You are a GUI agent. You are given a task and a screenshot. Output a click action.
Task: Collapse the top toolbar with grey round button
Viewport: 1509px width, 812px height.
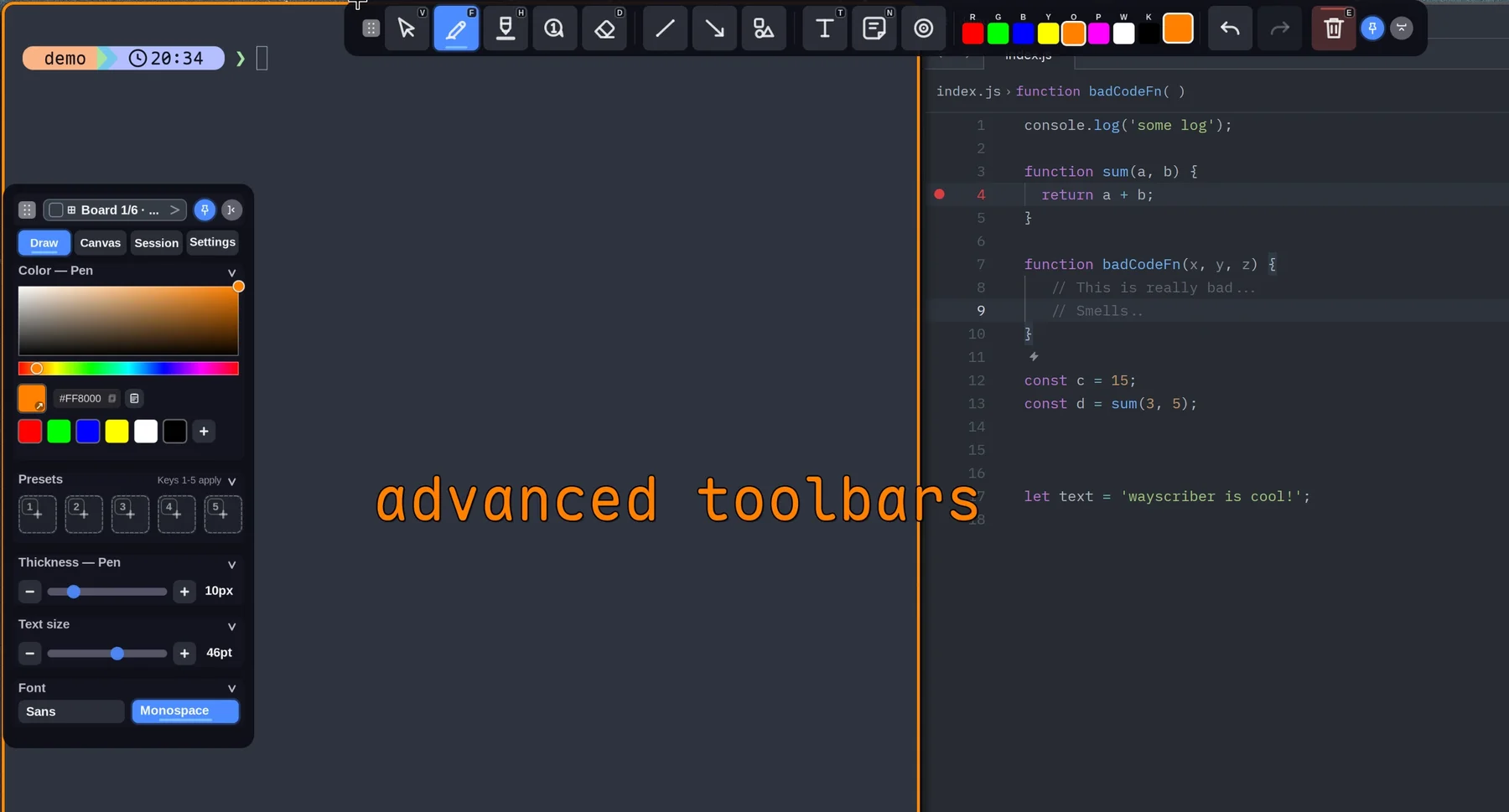pyautogui.click(x=1402, y=28)
